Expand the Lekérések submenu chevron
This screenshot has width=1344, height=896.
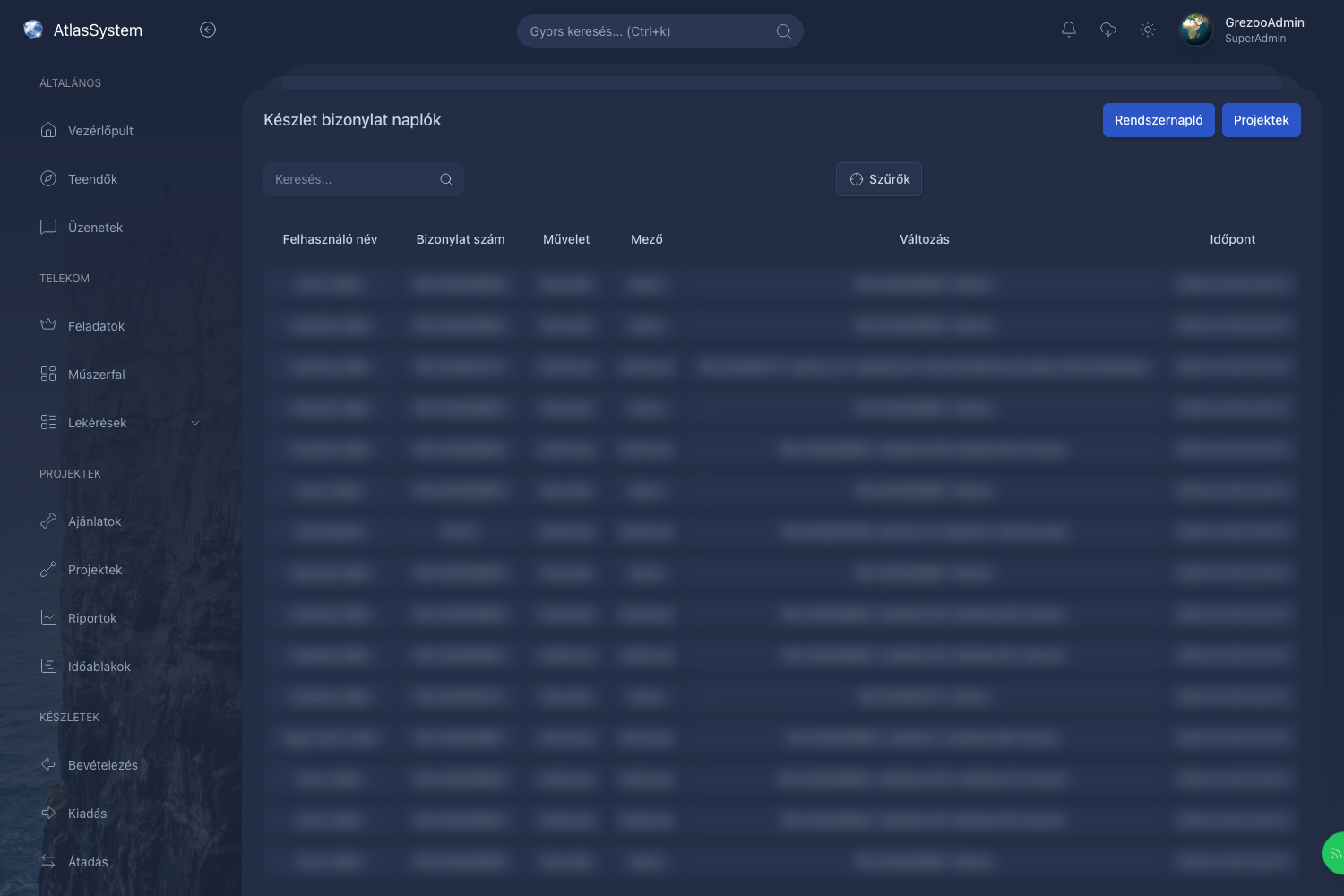coord(195,423)
